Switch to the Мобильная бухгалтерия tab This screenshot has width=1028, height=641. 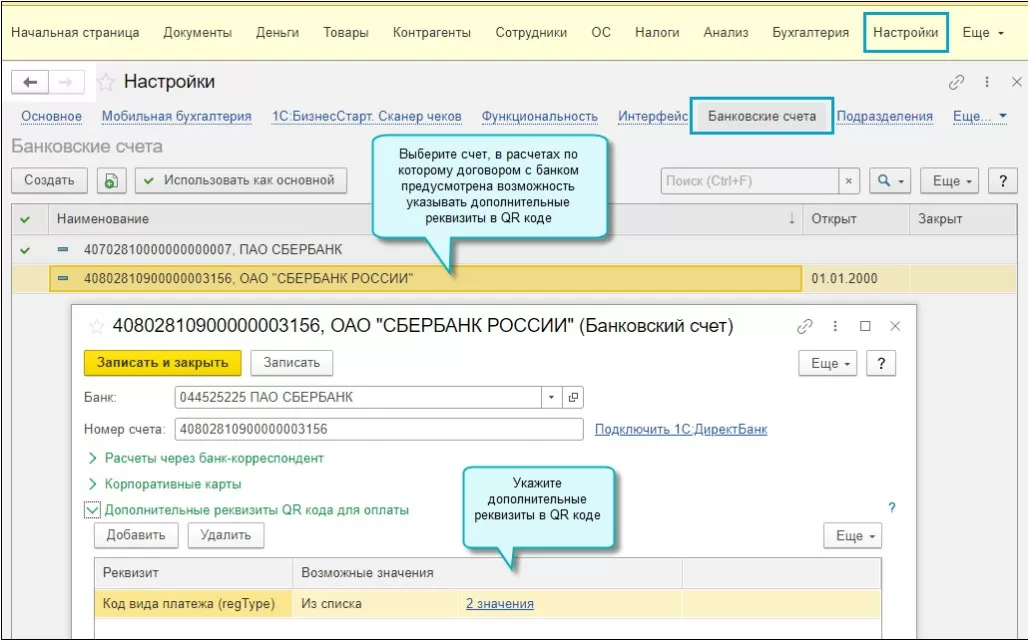pyautogui.click(x=176, y=117)
